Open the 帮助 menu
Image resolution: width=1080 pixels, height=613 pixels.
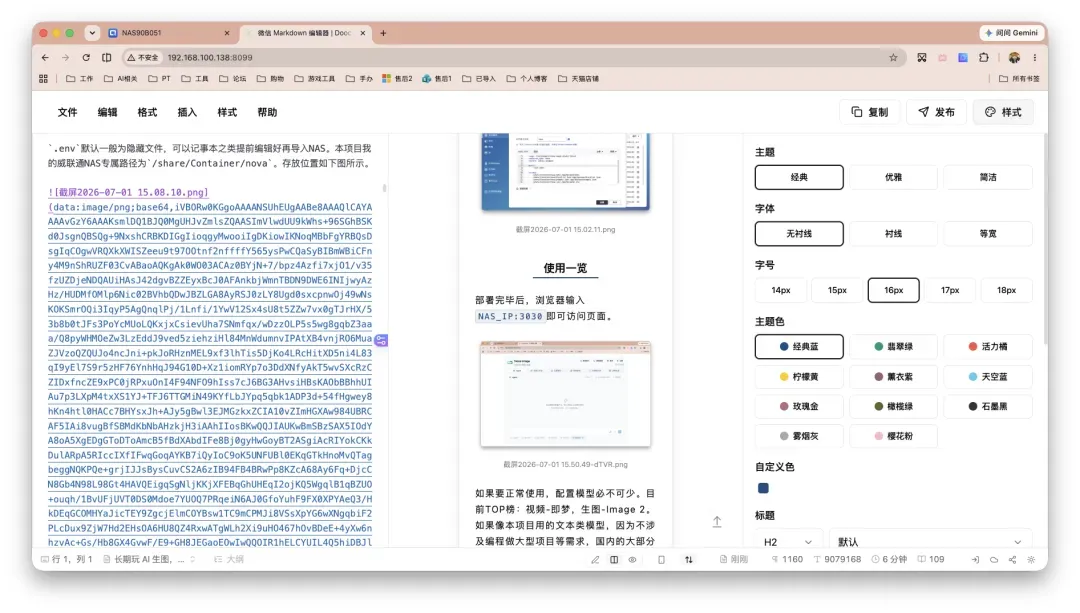coord(267,112)
